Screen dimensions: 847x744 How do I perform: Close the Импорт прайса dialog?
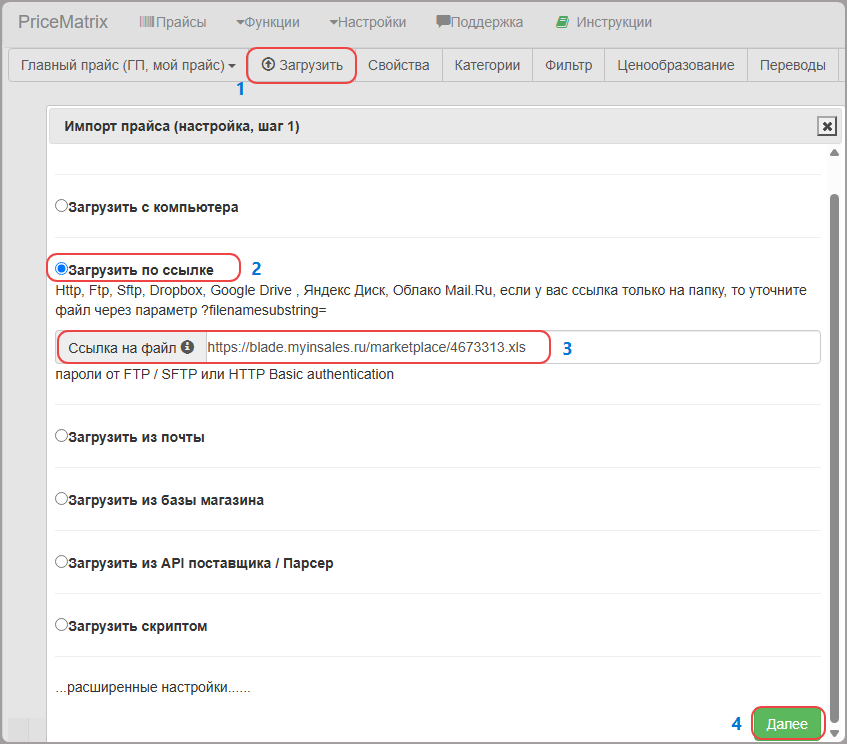pos(826,126)
